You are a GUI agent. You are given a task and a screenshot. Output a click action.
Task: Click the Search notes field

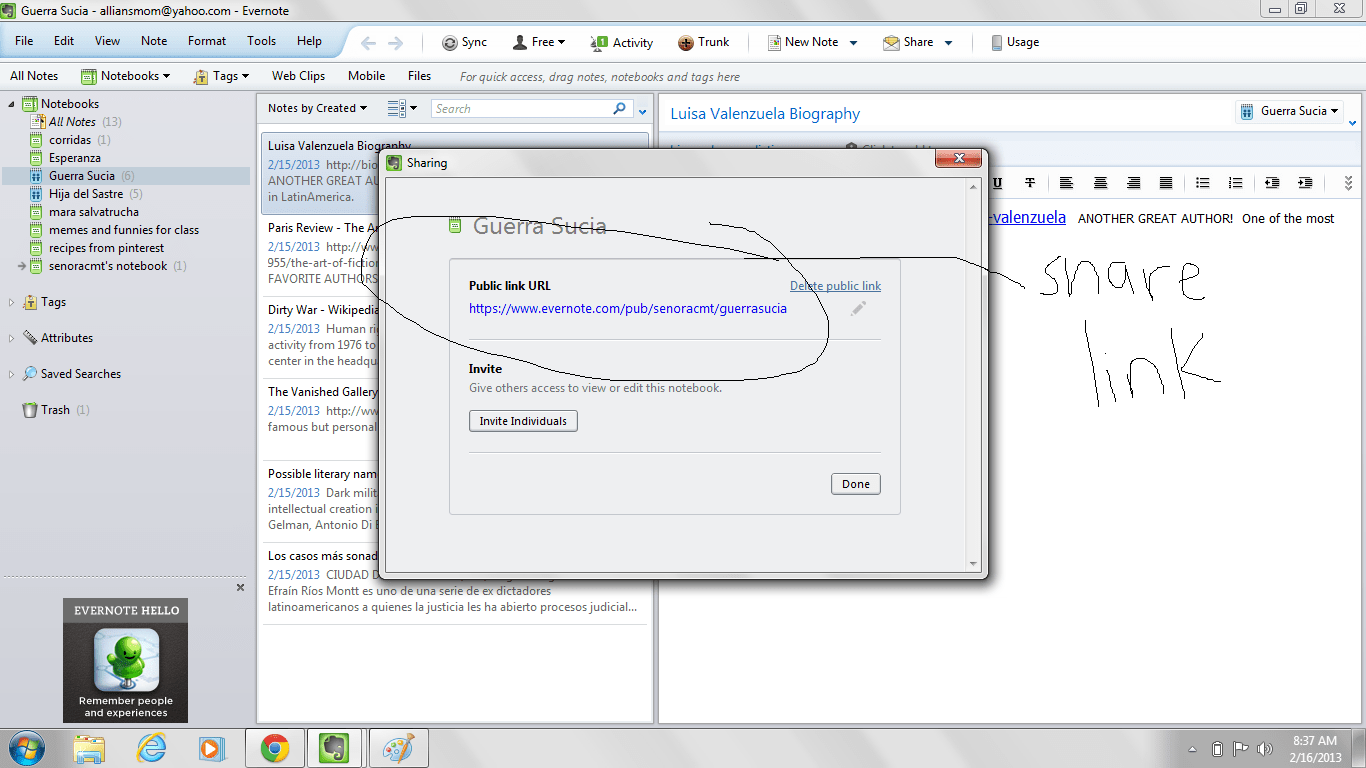point(521,108)
